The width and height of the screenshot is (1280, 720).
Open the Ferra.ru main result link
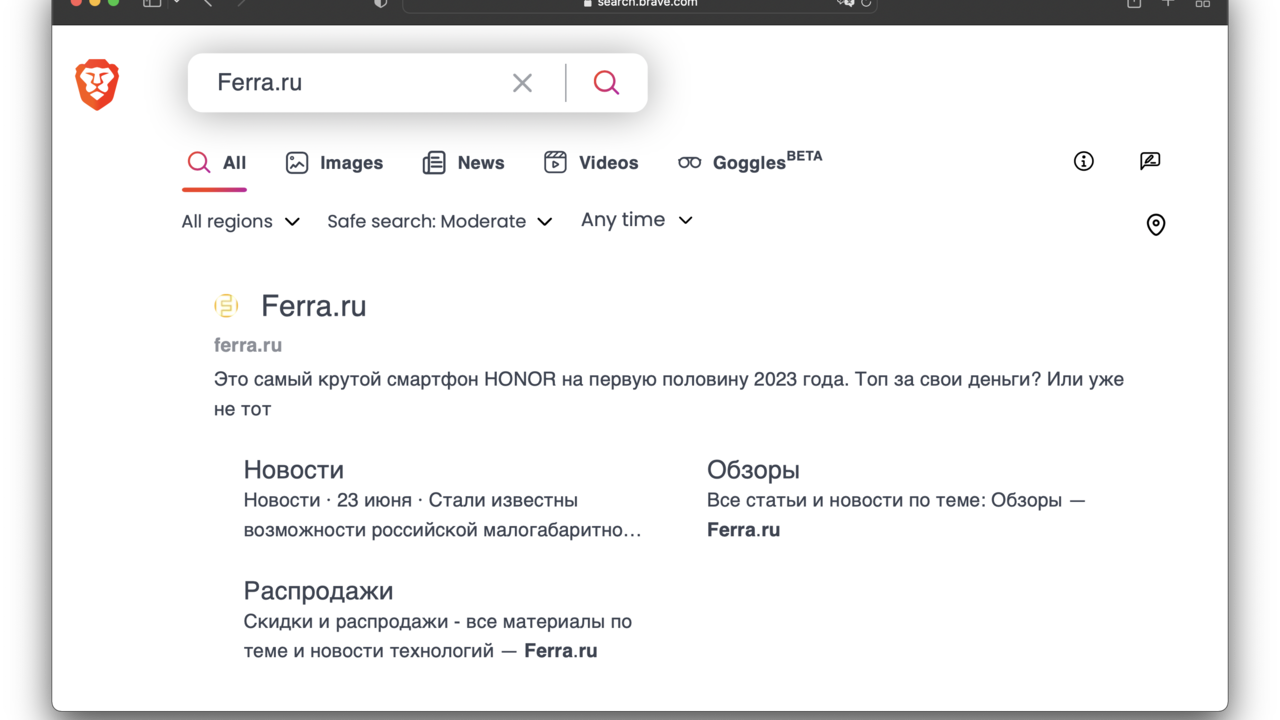pos(313,306)
